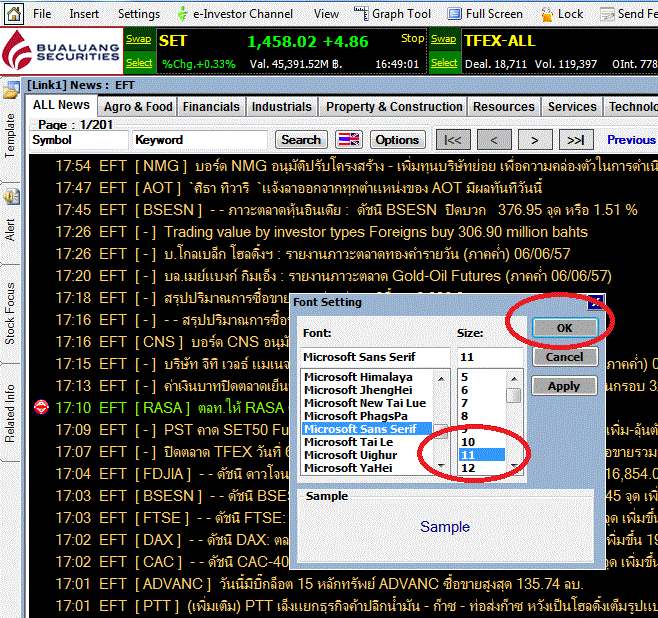658x618 pixels.
Task: Click Cancel in Font Setting dialog
Action: [x=565, y=357]
